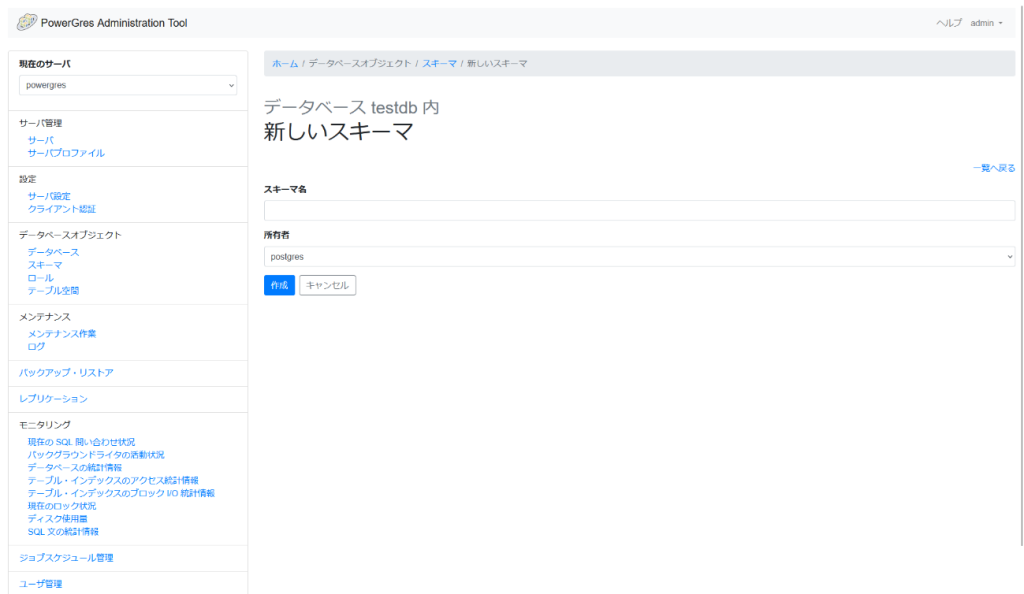1024x594 pixels.
Task: Open ディスク使用量 link
Action: [57, 519]
